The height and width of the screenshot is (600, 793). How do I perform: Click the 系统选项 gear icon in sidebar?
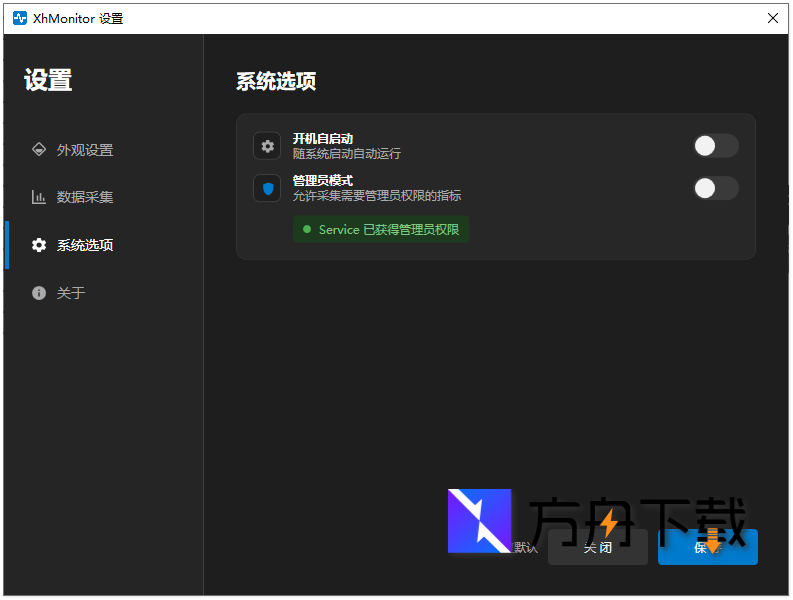pos(39,245)
